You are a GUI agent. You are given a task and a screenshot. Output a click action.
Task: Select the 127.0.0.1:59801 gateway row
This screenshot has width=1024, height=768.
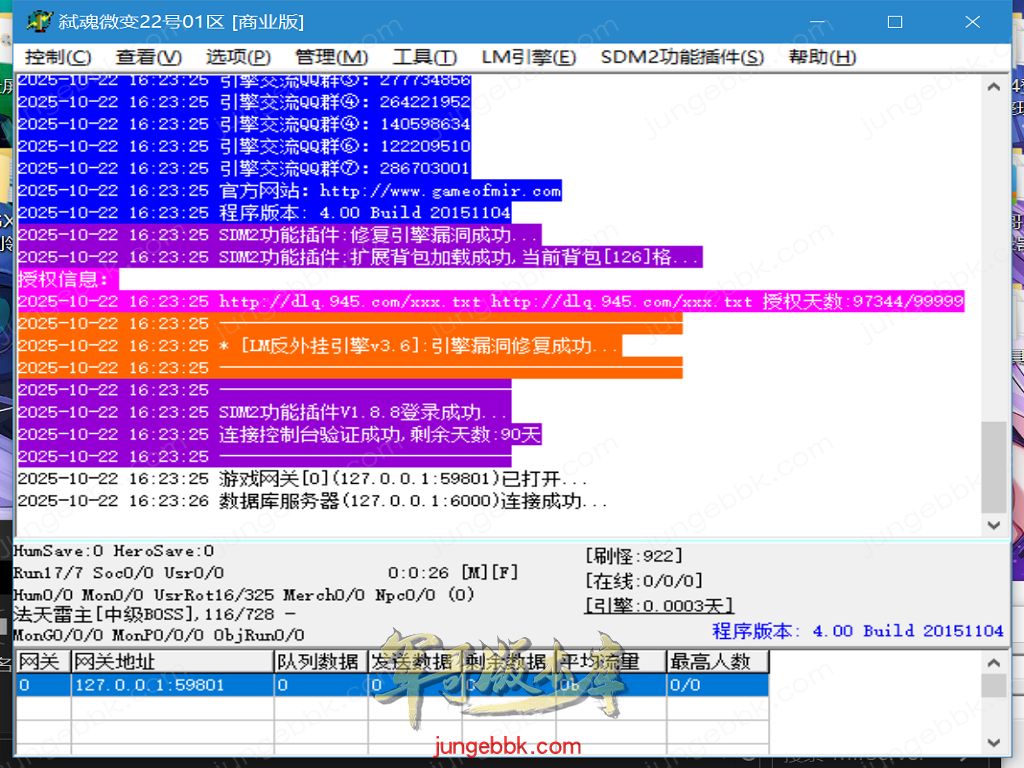pos(149,685)
